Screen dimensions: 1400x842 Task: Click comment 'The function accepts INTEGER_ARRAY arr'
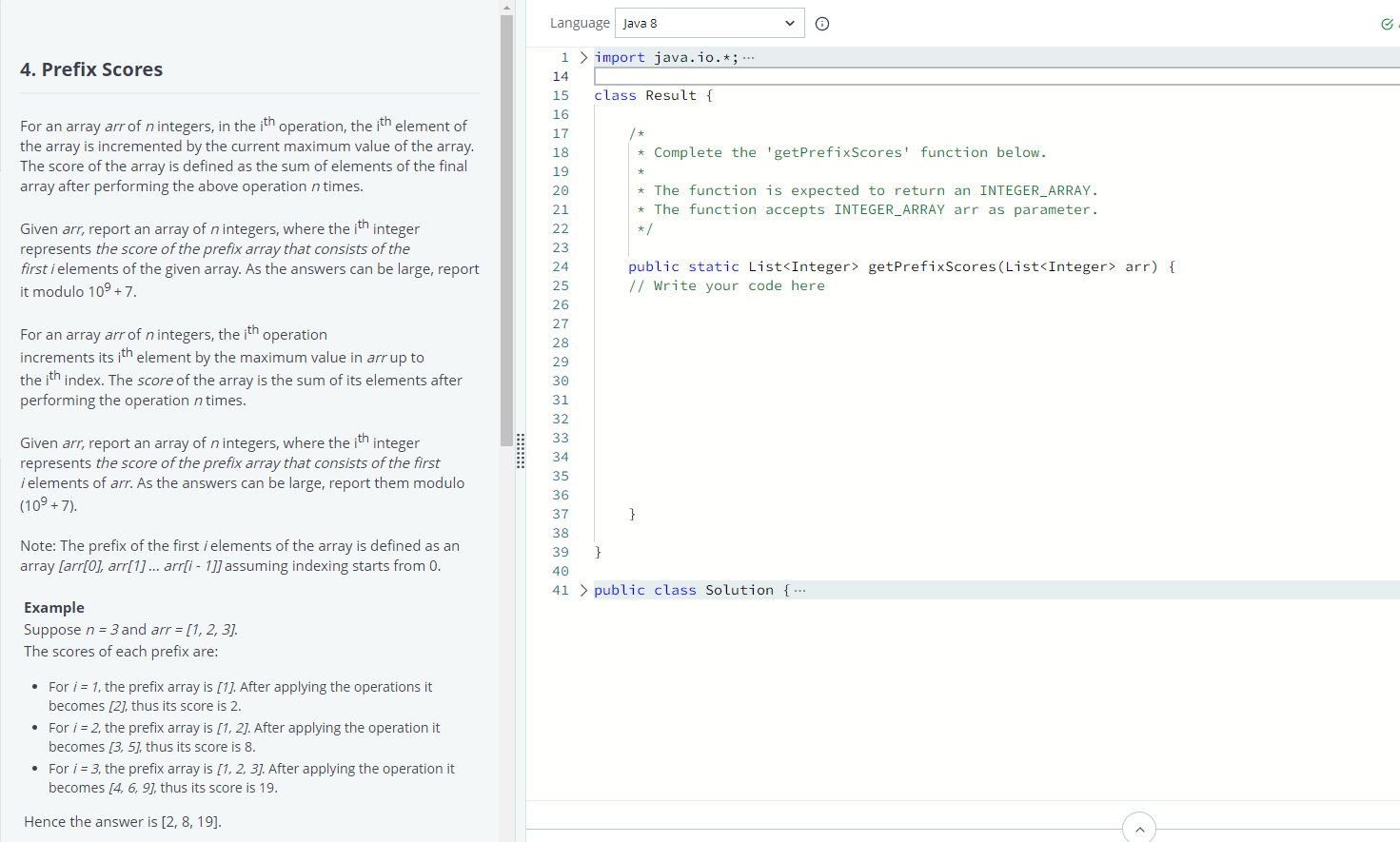coord(867,209)
